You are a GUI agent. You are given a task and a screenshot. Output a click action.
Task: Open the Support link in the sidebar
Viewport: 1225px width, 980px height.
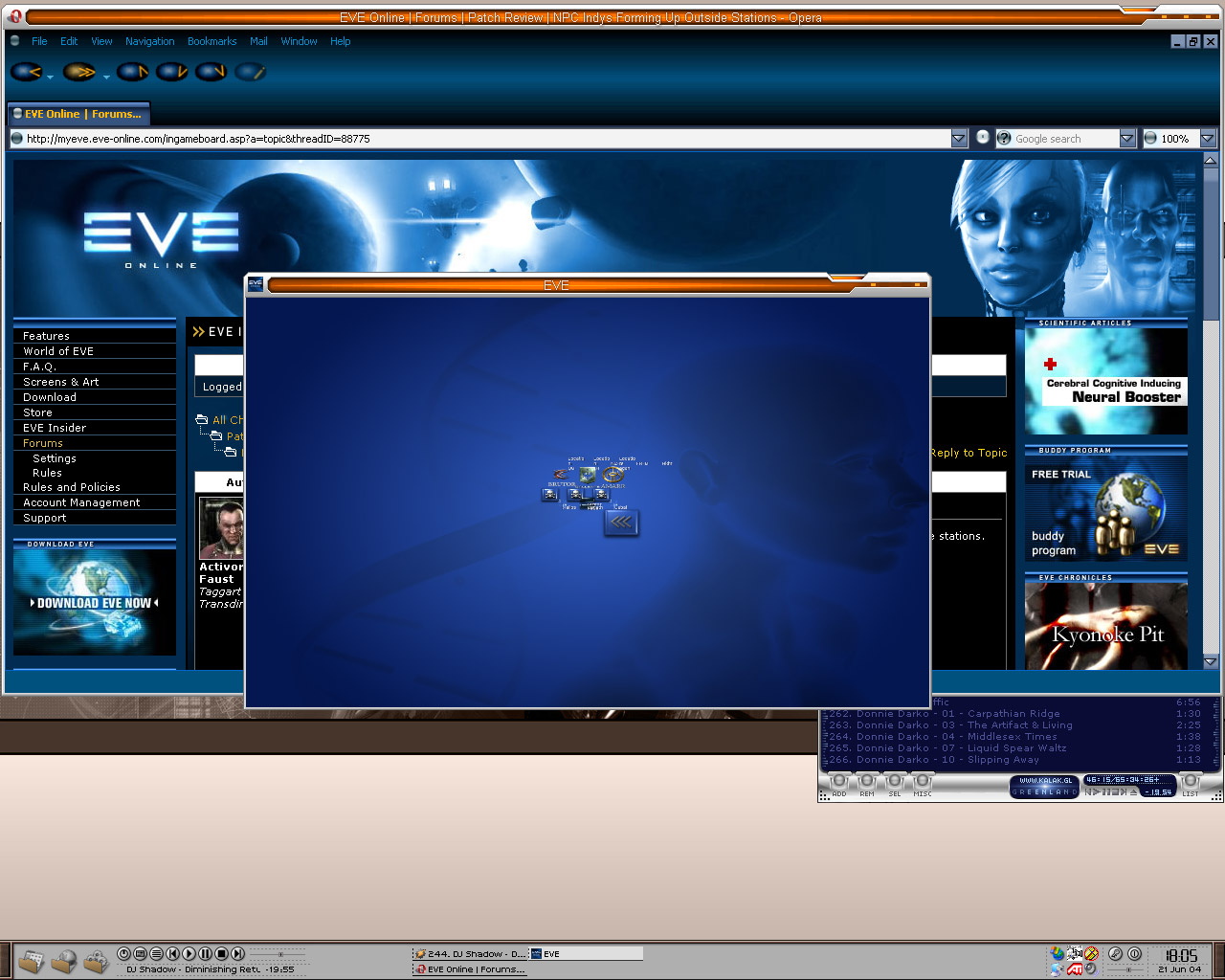pos(45,518)
